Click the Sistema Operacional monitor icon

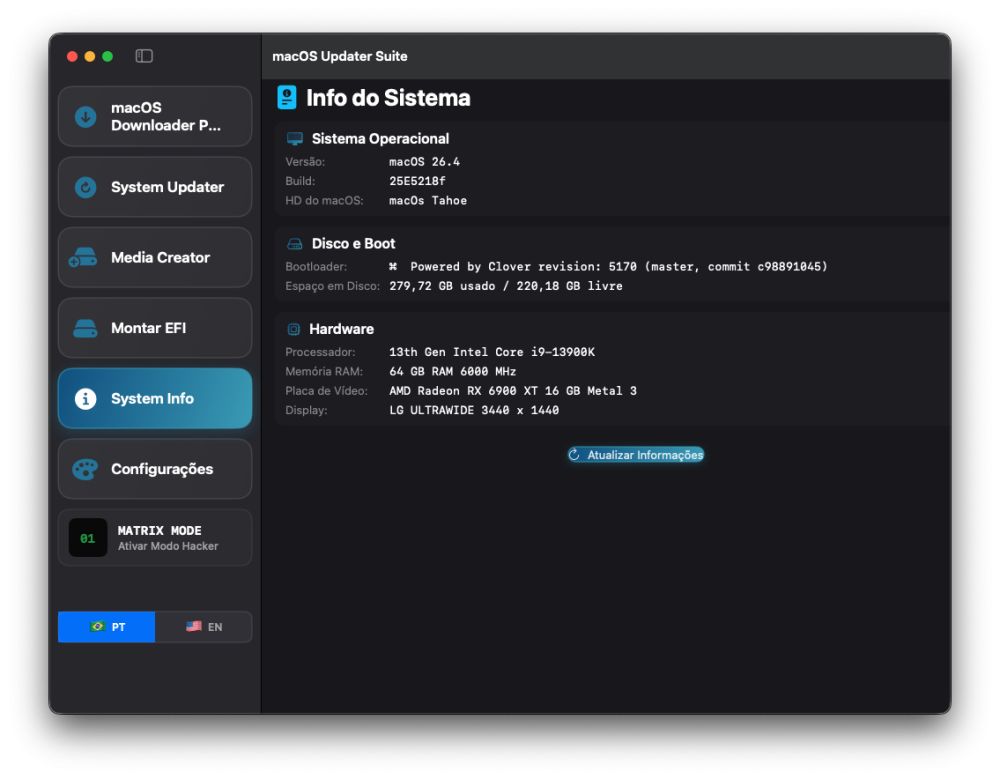pyautogui.click(x=295, y=138)
